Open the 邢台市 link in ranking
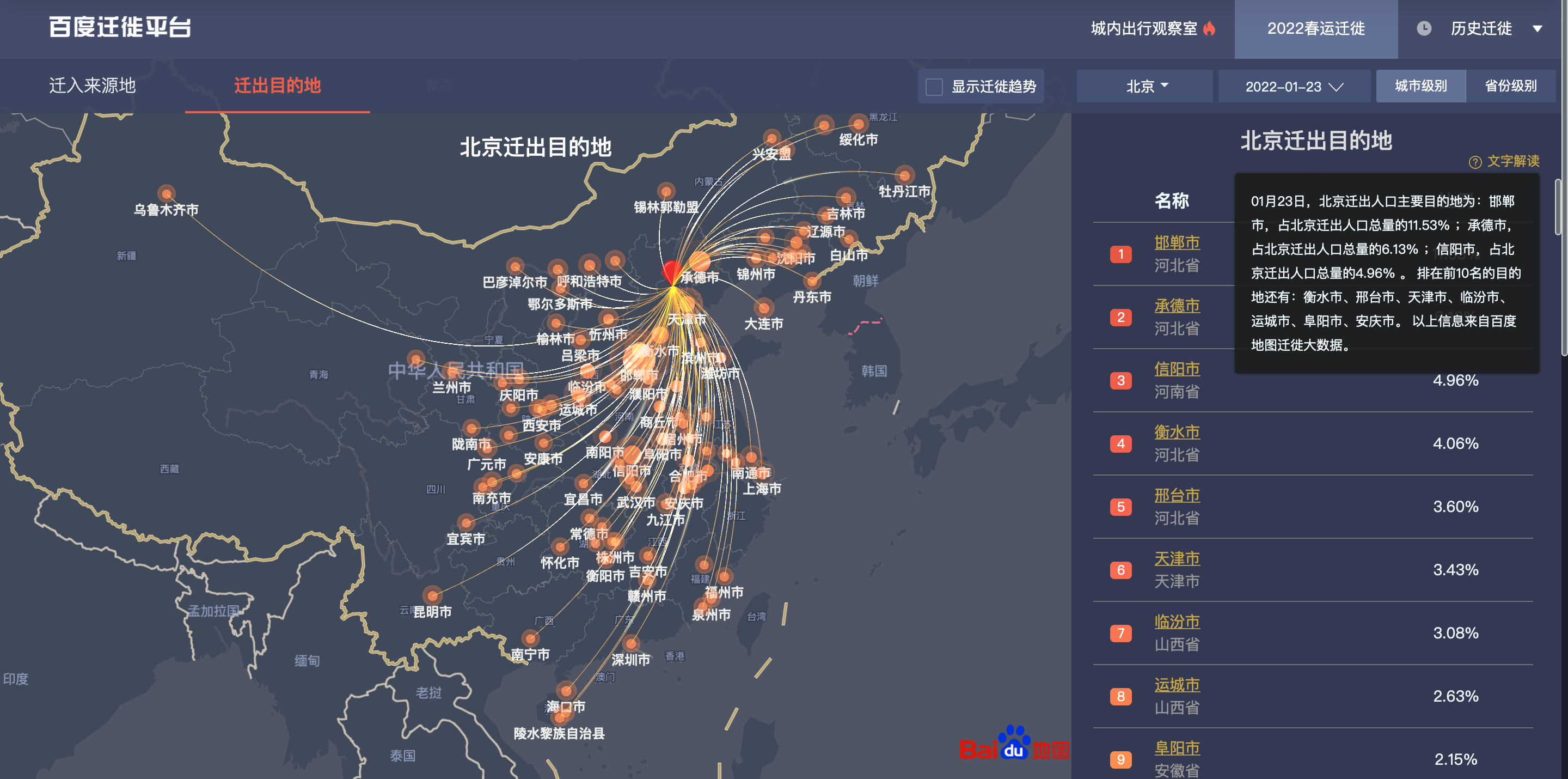Viewport: 1568px width, 779px height. point(1177,495)
